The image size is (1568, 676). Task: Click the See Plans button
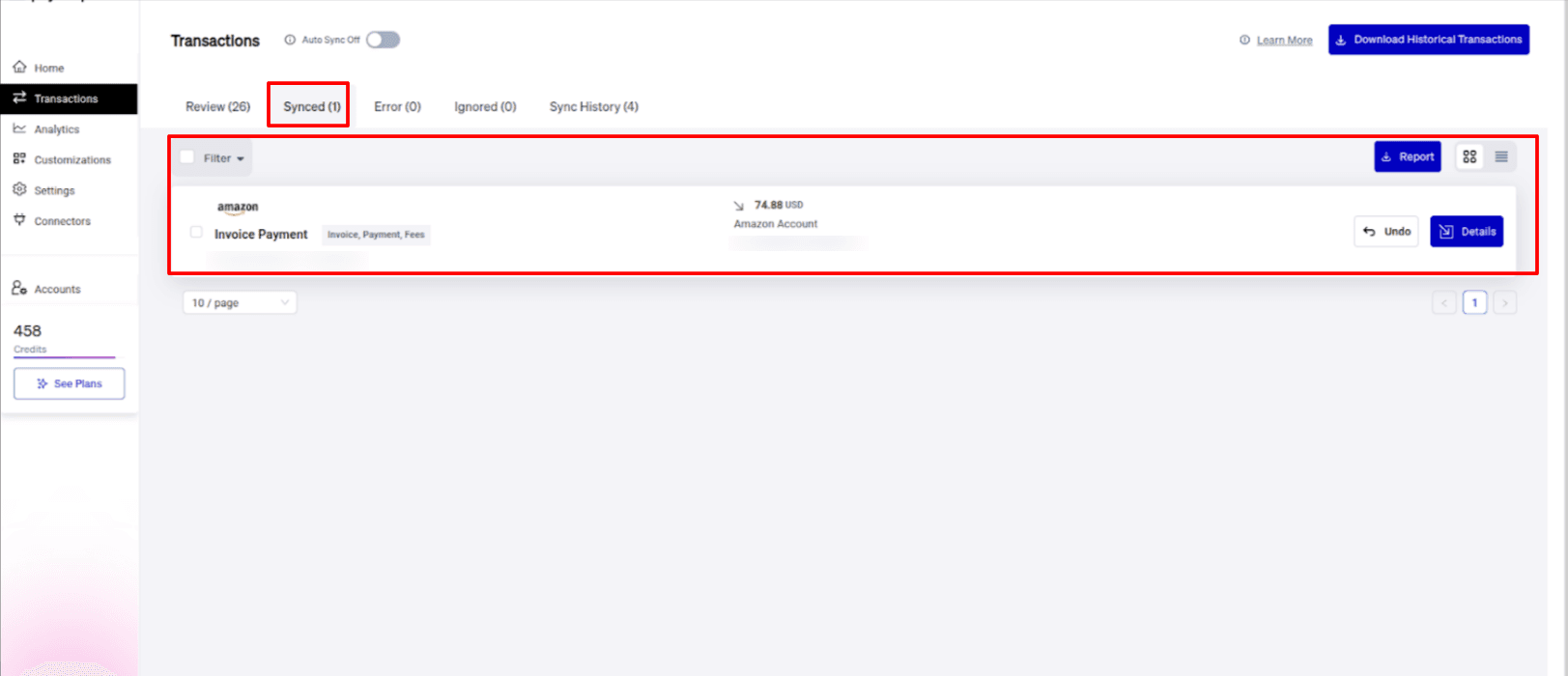tap(69, 383)
